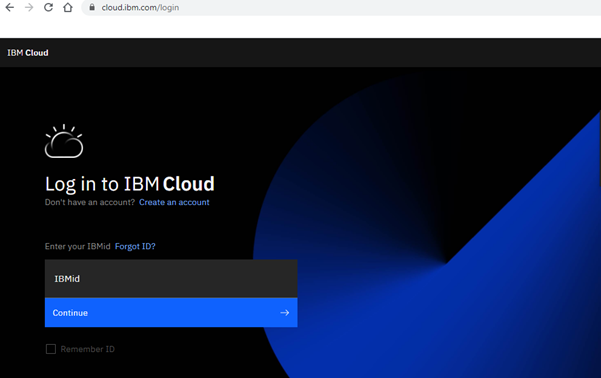
Task: Click the 'Don't have an account?' text
Action: tap(90, 202)
